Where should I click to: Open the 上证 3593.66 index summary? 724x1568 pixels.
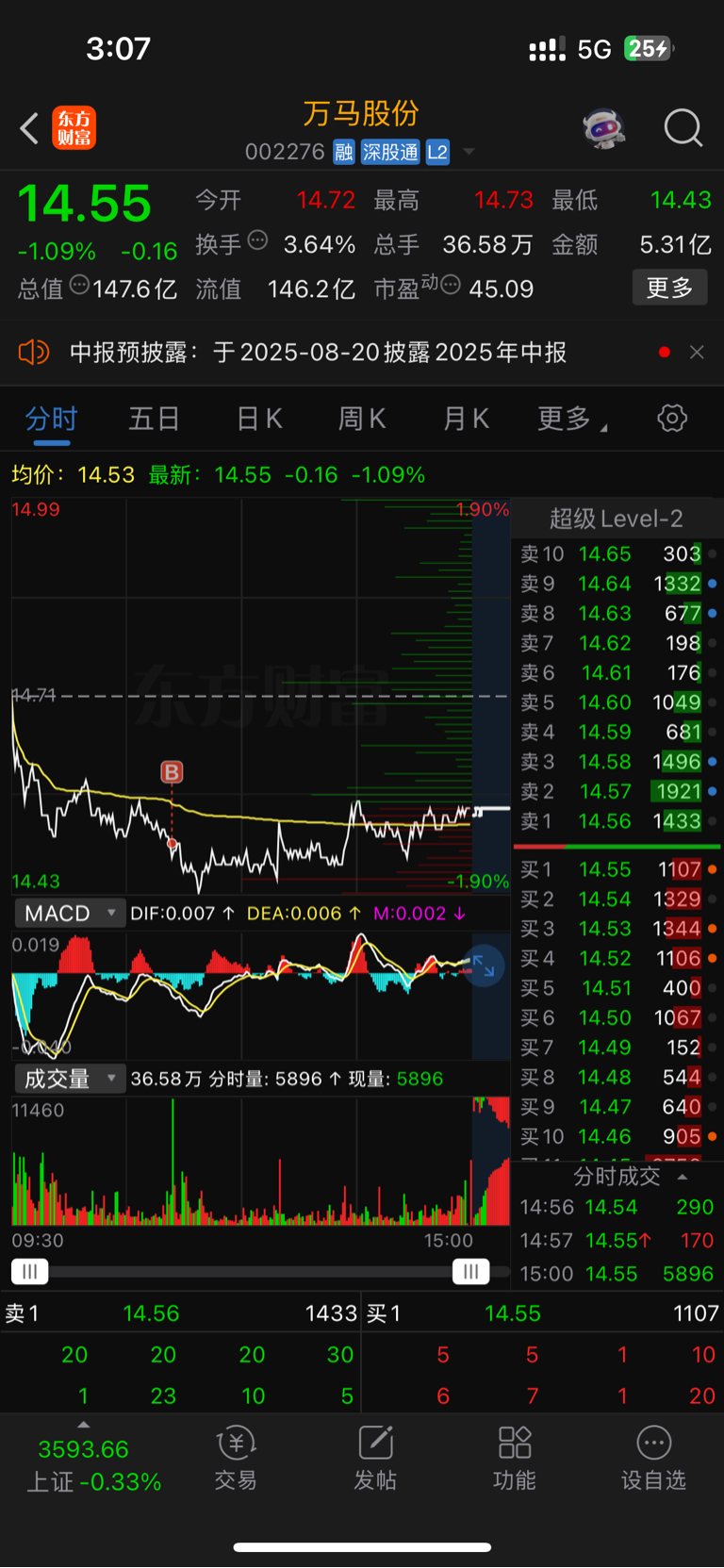click(x=93, y=1465)
